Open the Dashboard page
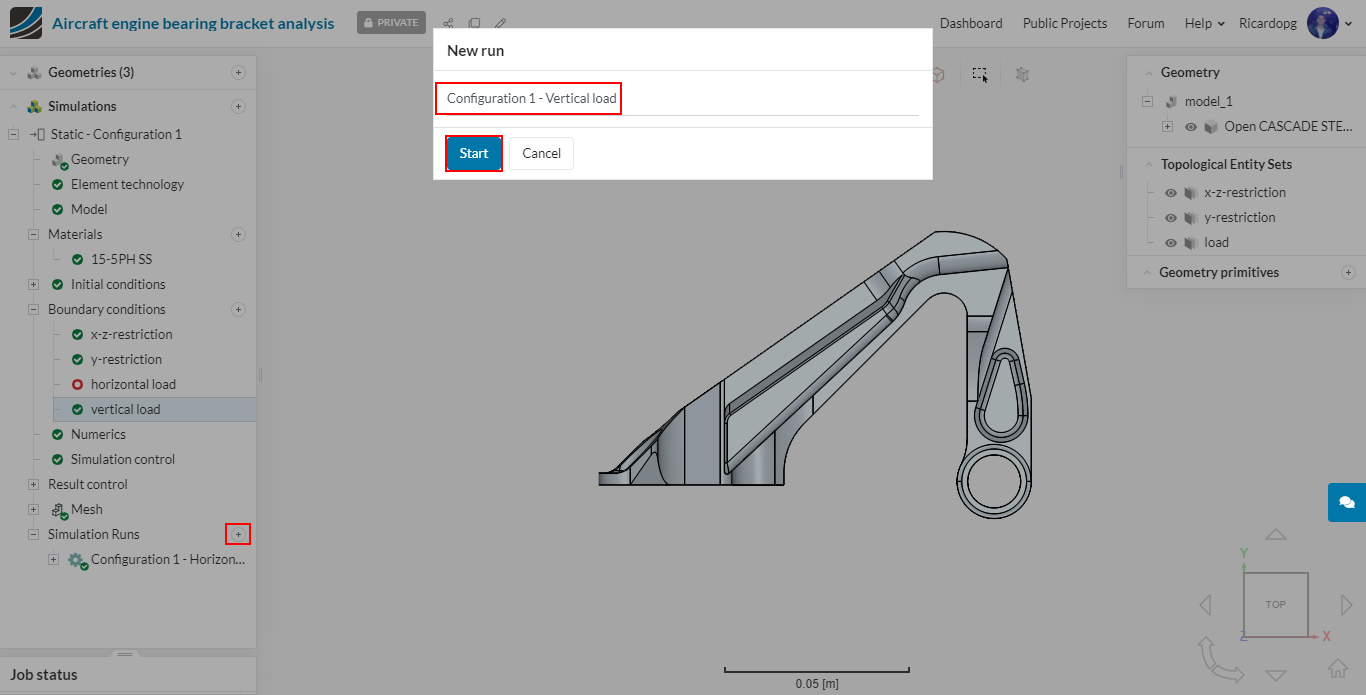The image size is (1366, 695). pos(970,23)
